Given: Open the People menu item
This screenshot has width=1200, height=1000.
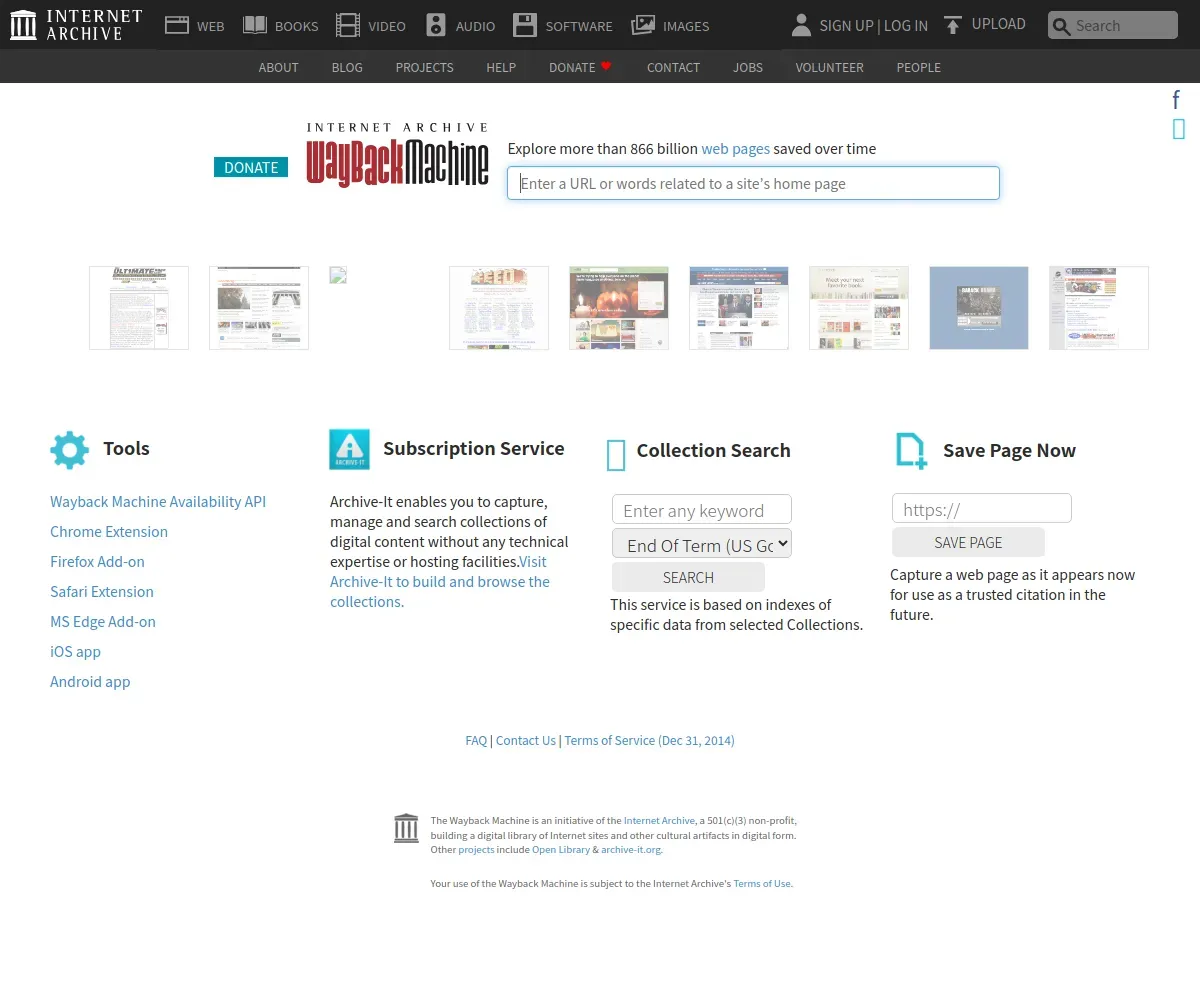Looking at the screenshot, I should [x=918, y=67].
